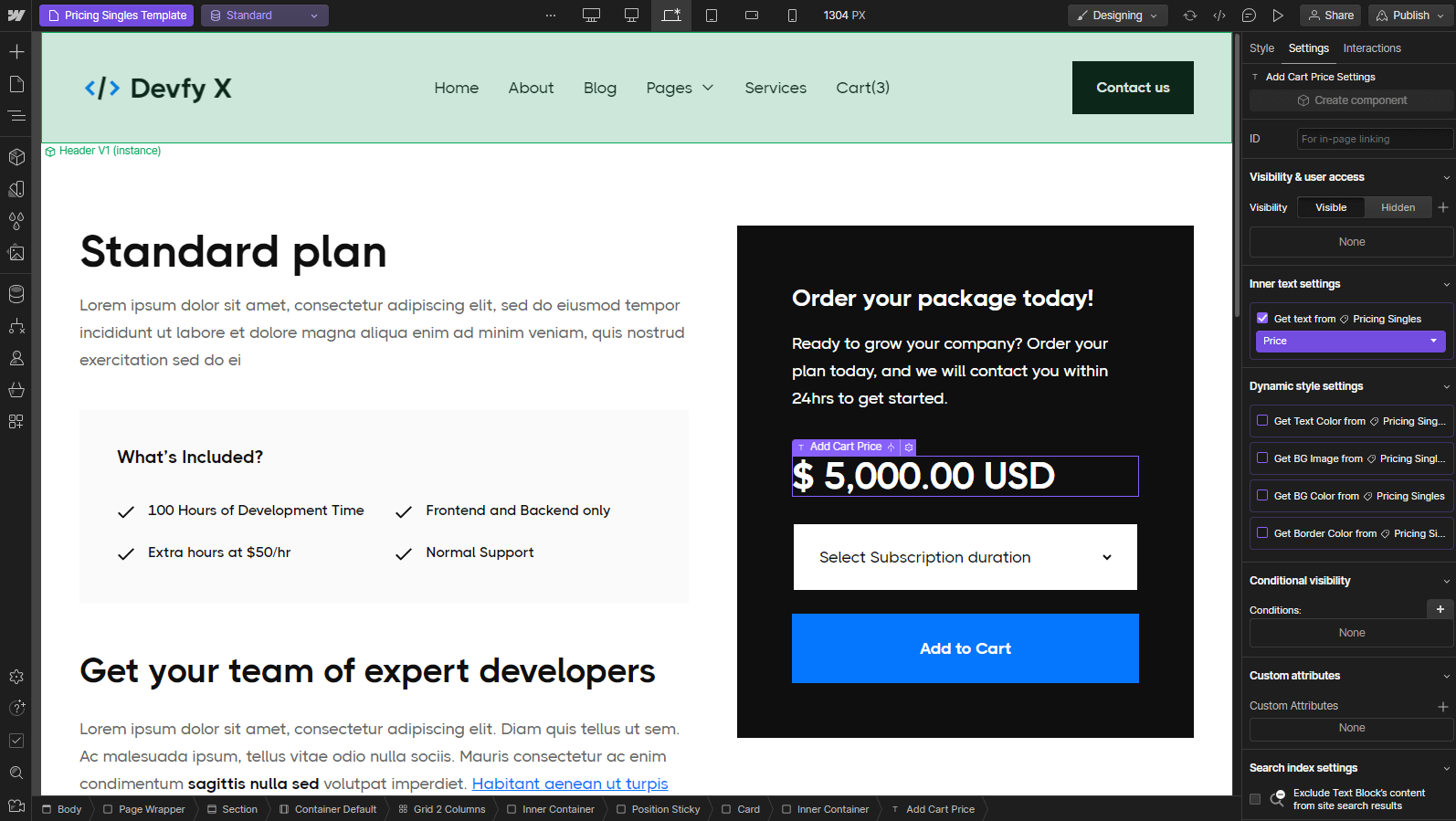Open the Logic flow icon
Screen dimensions: 1456x821
(16, 326)
